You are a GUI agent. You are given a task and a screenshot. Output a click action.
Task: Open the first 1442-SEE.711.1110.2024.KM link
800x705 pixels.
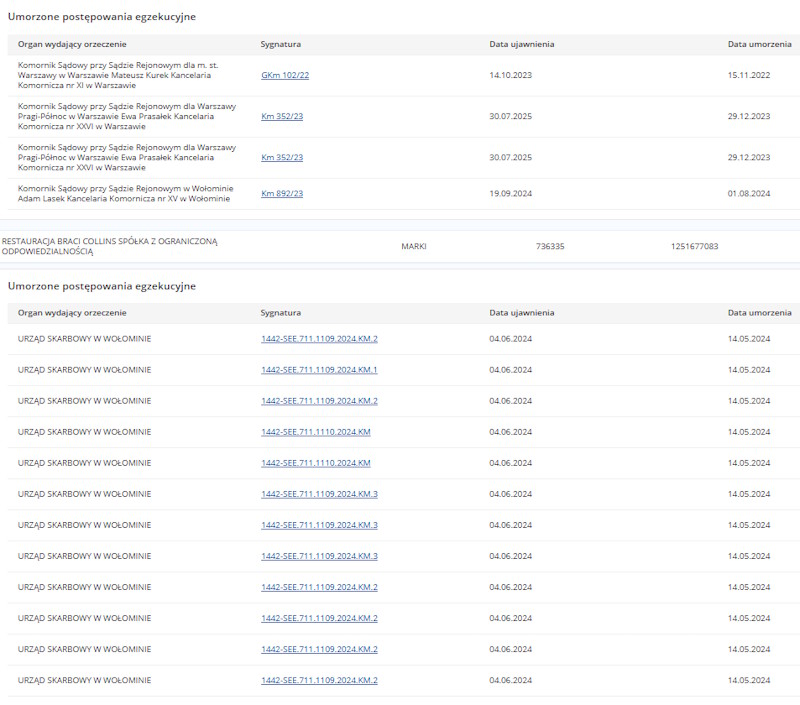point(315,432)
